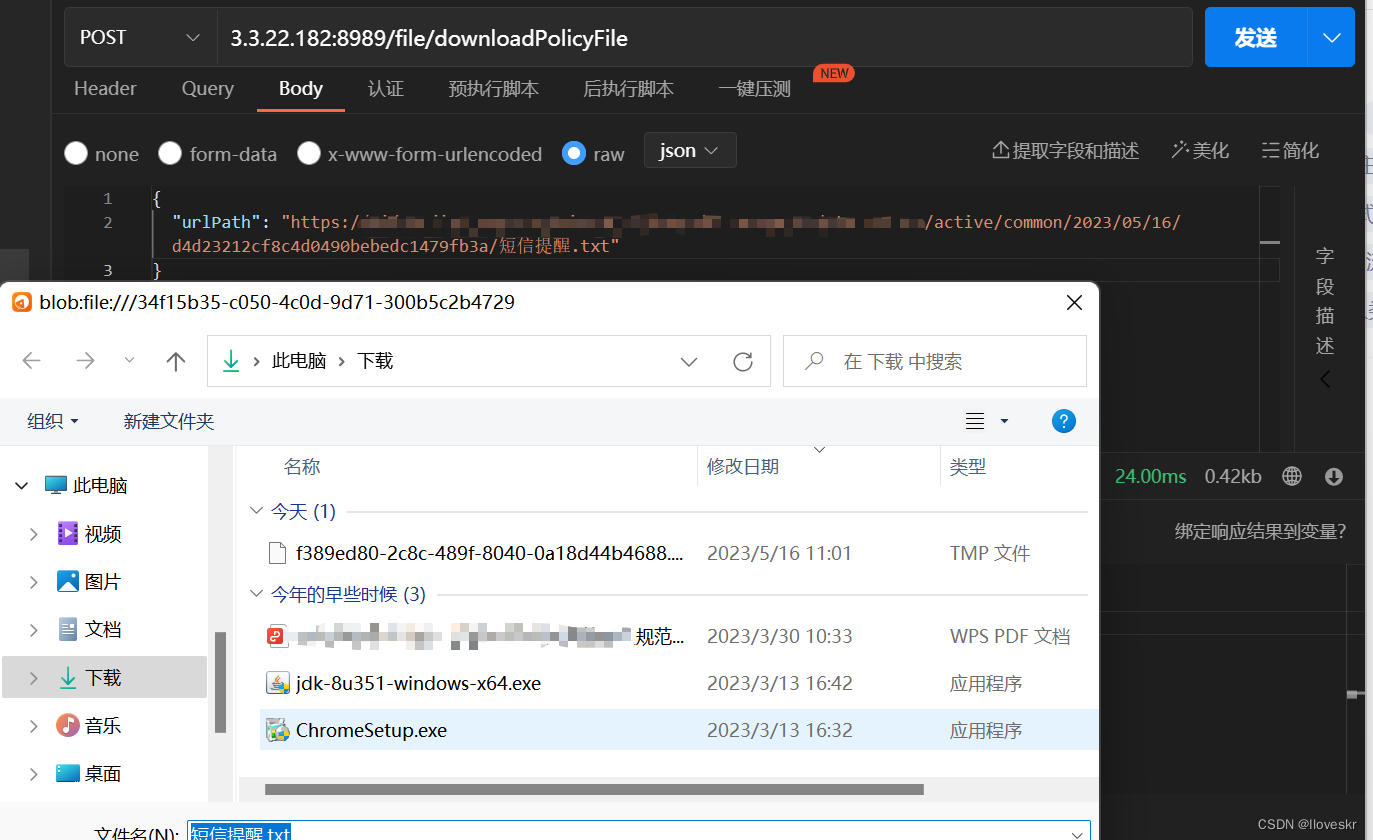1373x840 pixels.
Task: Switch to the 认证 tab
Action: point(386,89)
